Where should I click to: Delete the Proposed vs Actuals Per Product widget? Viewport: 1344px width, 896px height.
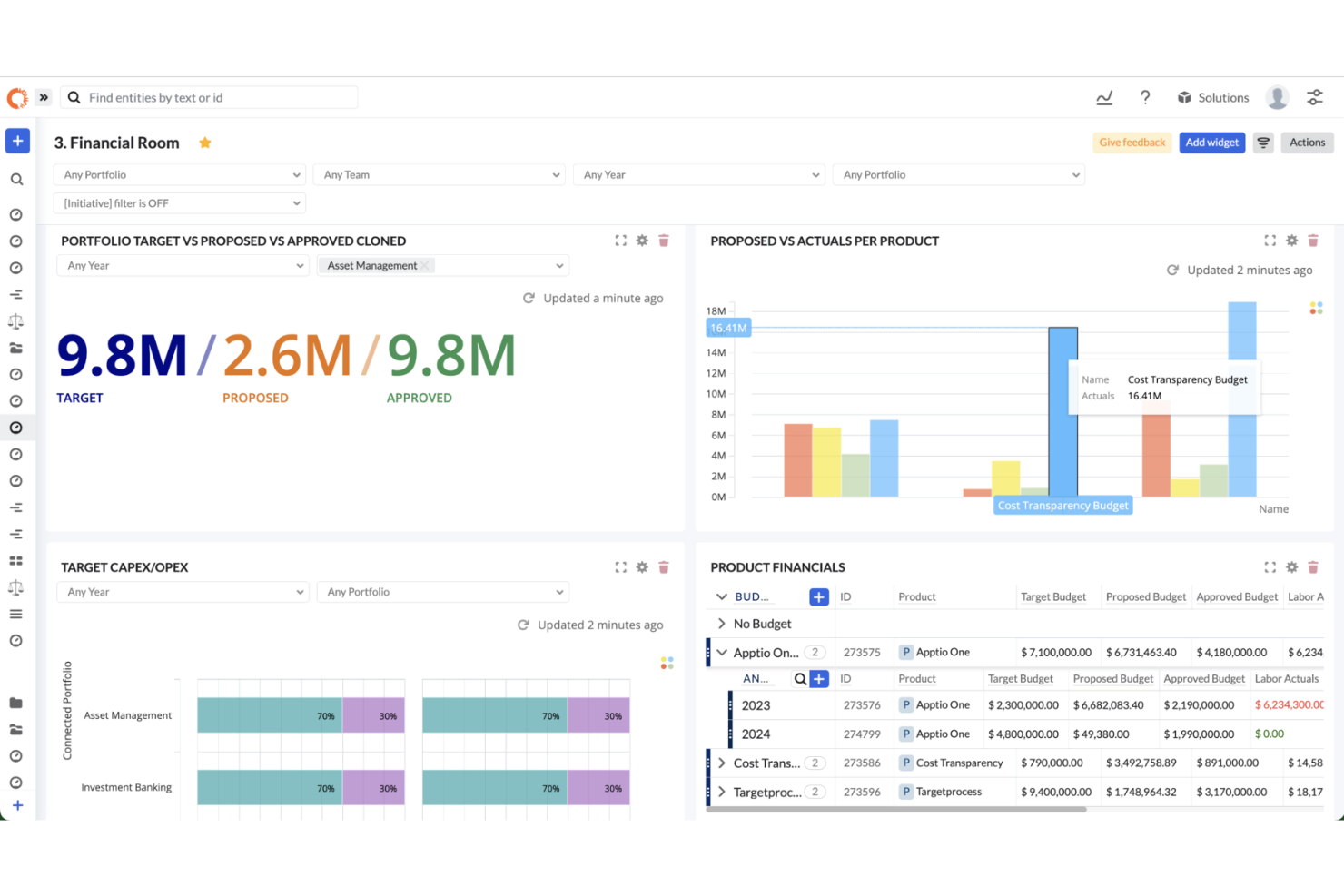1313,241
